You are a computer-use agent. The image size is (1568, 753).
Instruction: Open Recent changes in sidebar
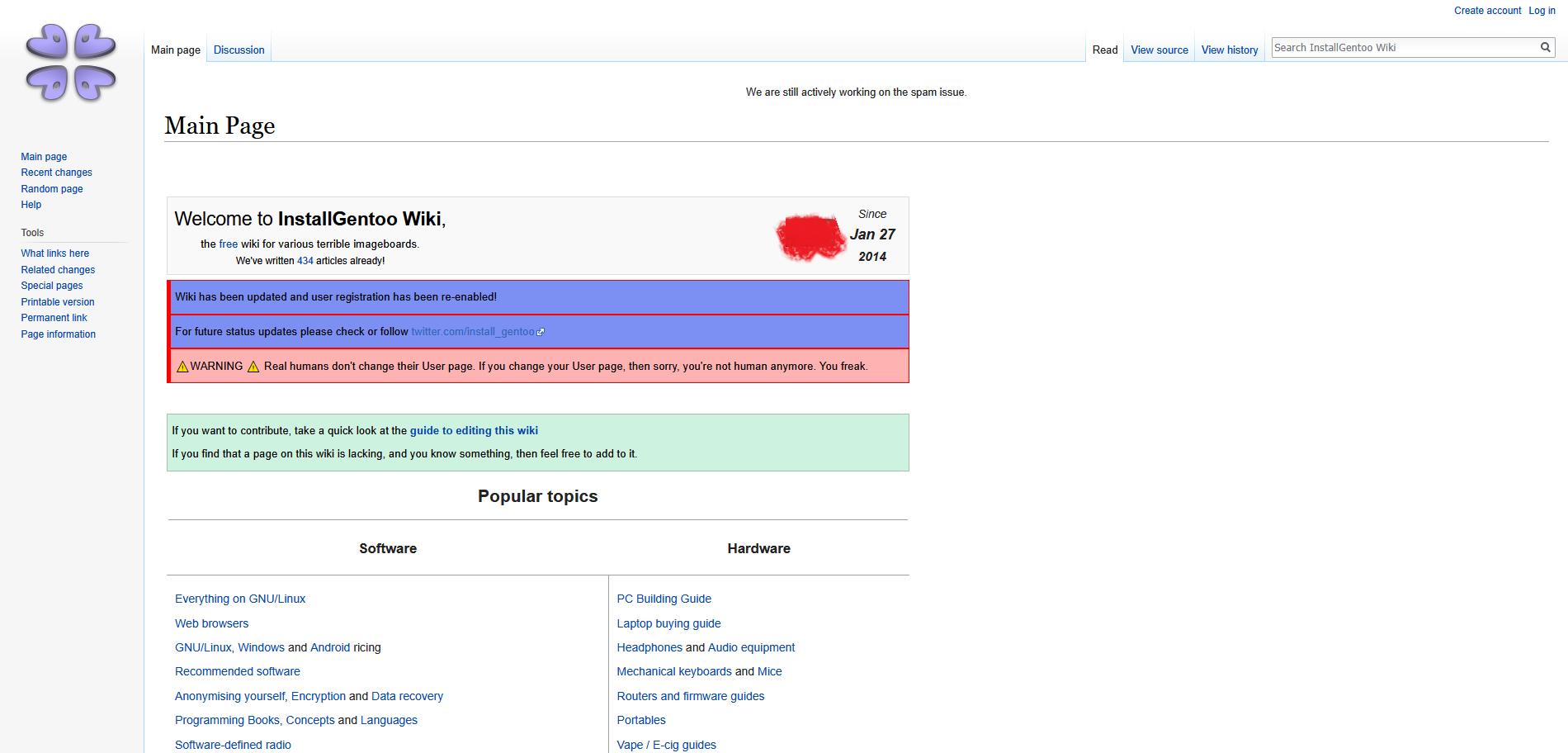56,173
